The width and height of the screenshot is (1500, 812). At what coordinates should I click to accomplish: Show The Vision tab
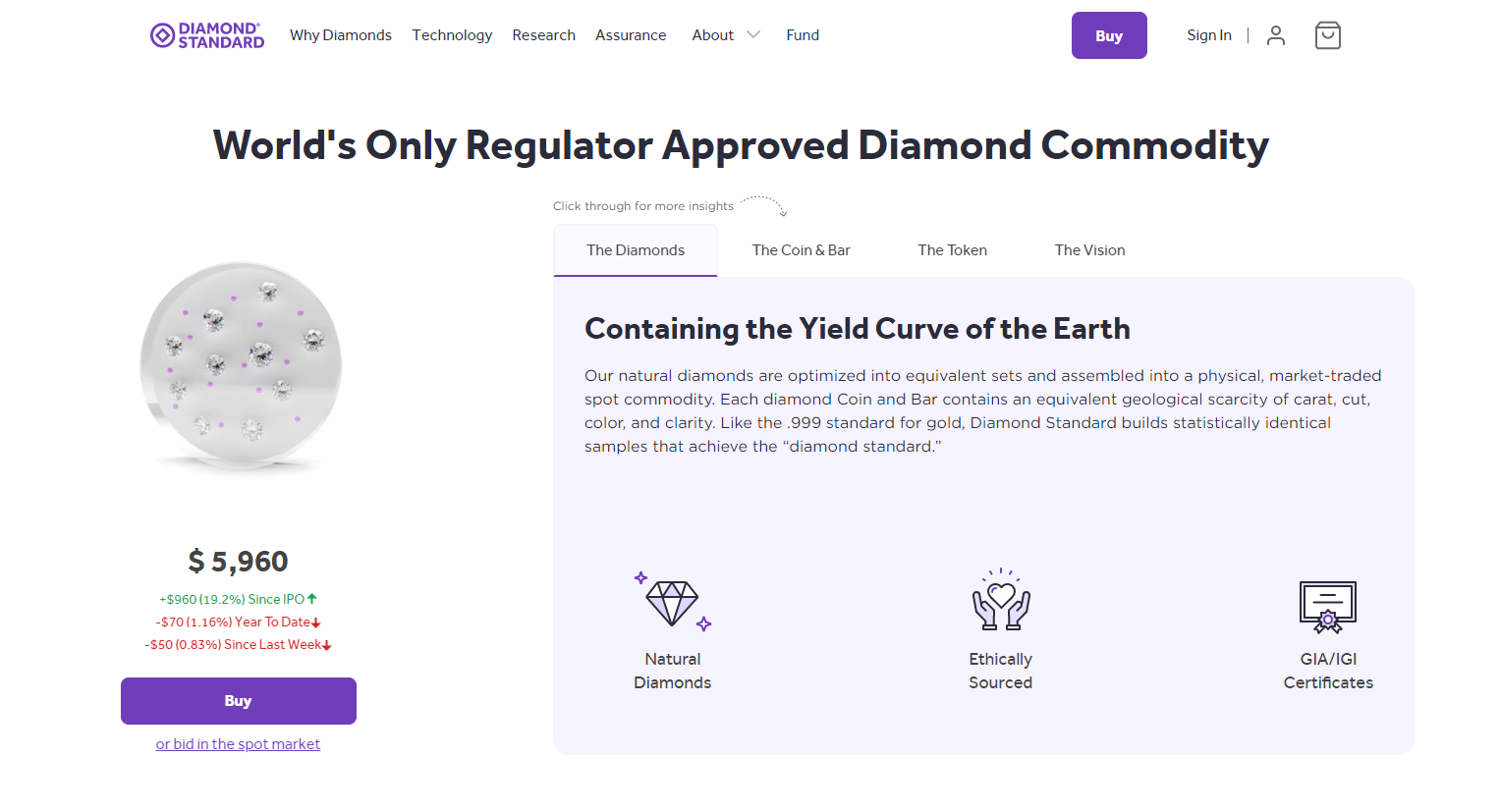point(1090,250)
